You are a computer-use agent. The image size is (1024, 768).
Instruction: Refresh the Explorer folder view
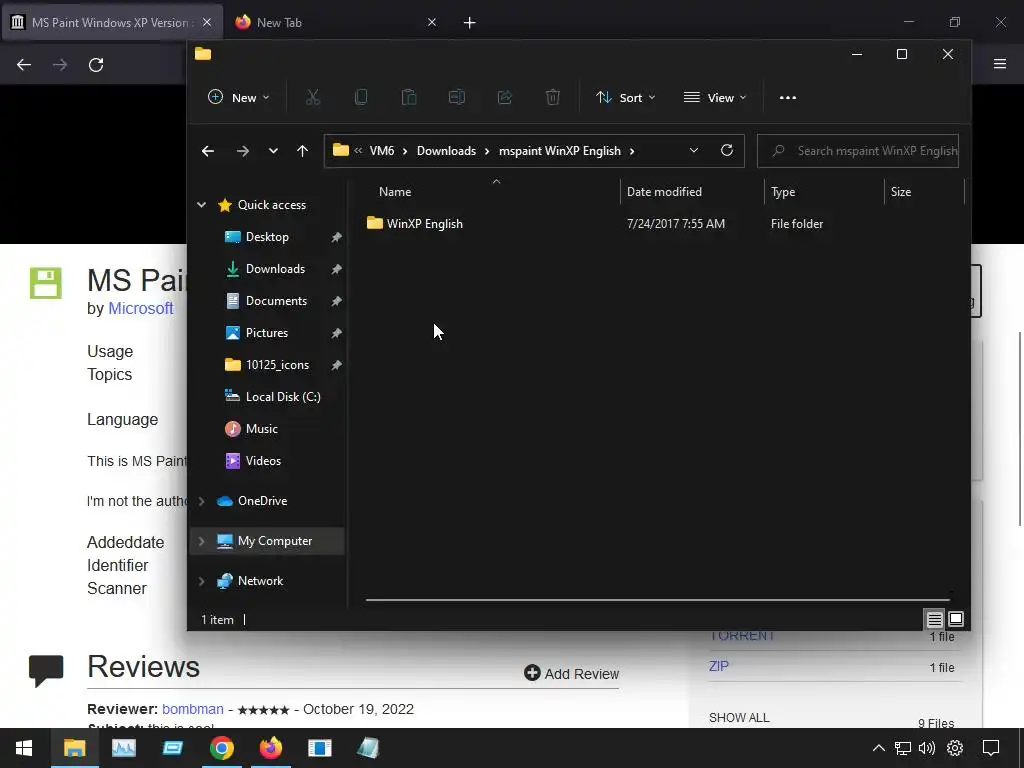[x=727, y=150]
